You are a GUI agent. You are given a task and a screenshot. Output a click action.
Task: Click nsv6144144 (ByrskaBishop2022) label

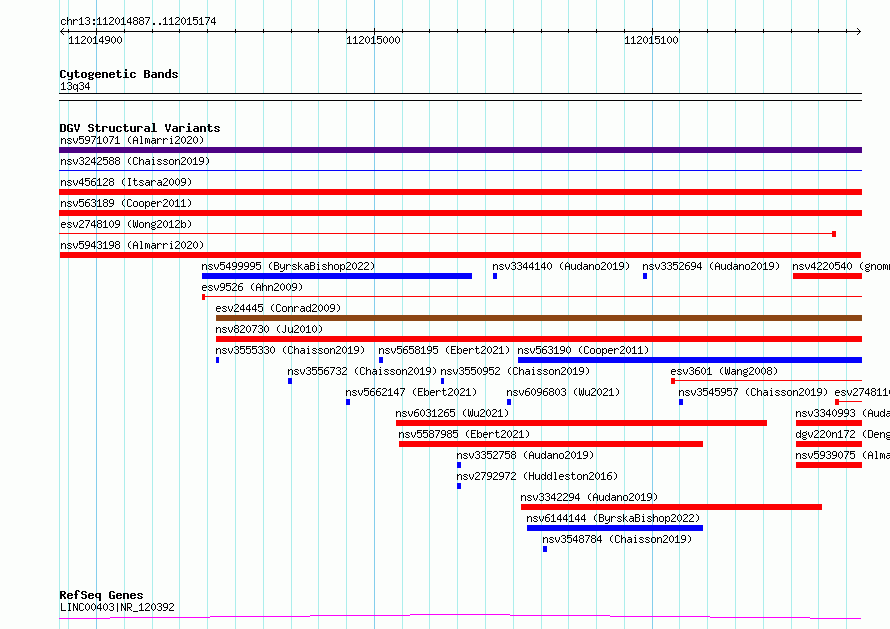pos(613,518)
